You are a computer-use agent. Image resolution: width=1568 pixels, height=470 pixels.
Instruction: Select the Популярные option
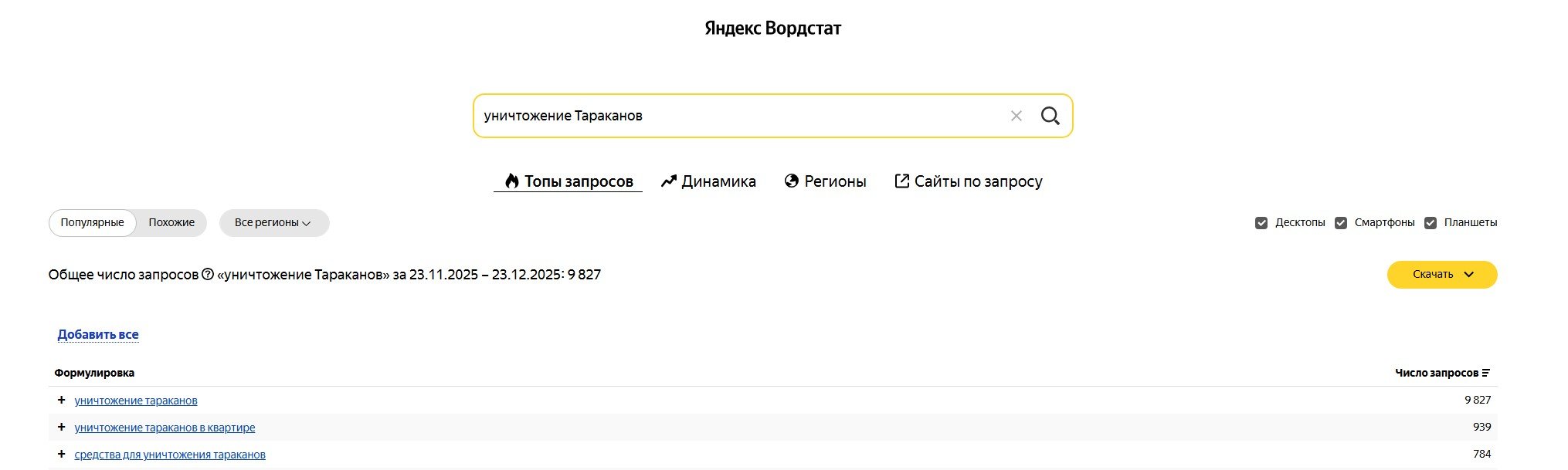click(92, 222)
